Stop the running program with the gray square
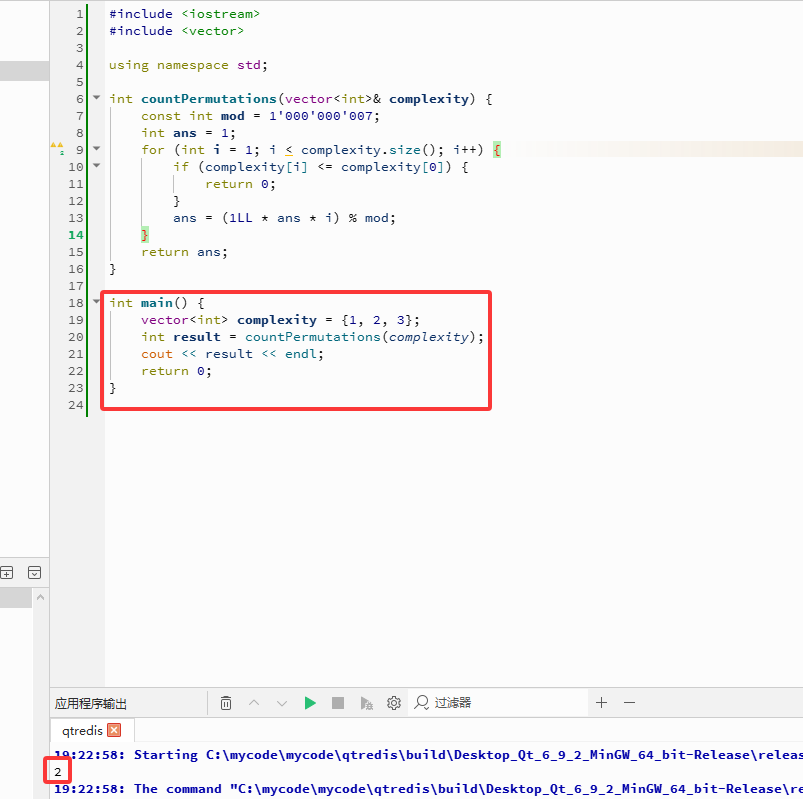 [x=338, y=703]
